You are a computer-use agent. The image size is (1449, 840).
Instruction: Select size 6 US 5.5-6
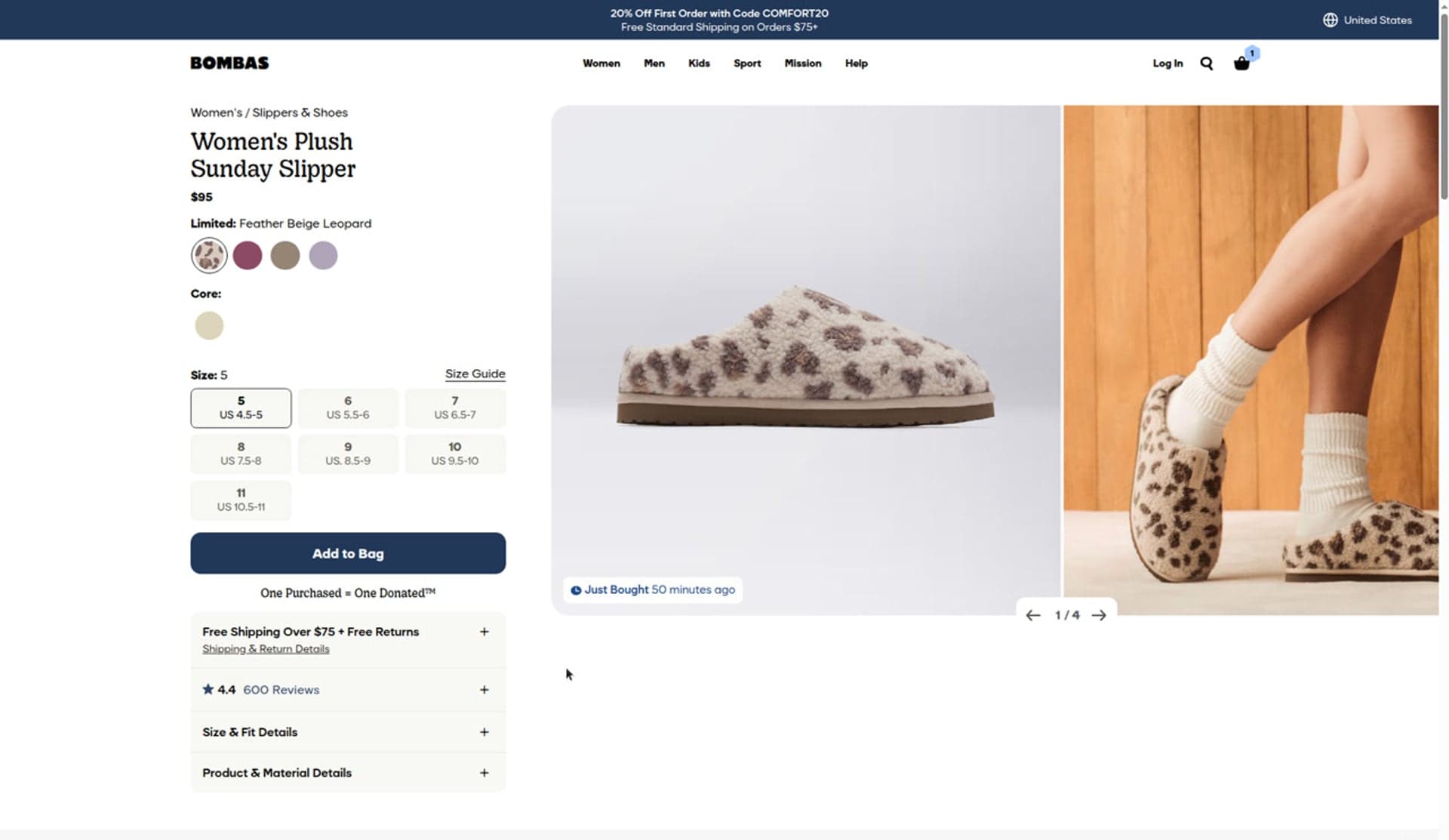348,408
